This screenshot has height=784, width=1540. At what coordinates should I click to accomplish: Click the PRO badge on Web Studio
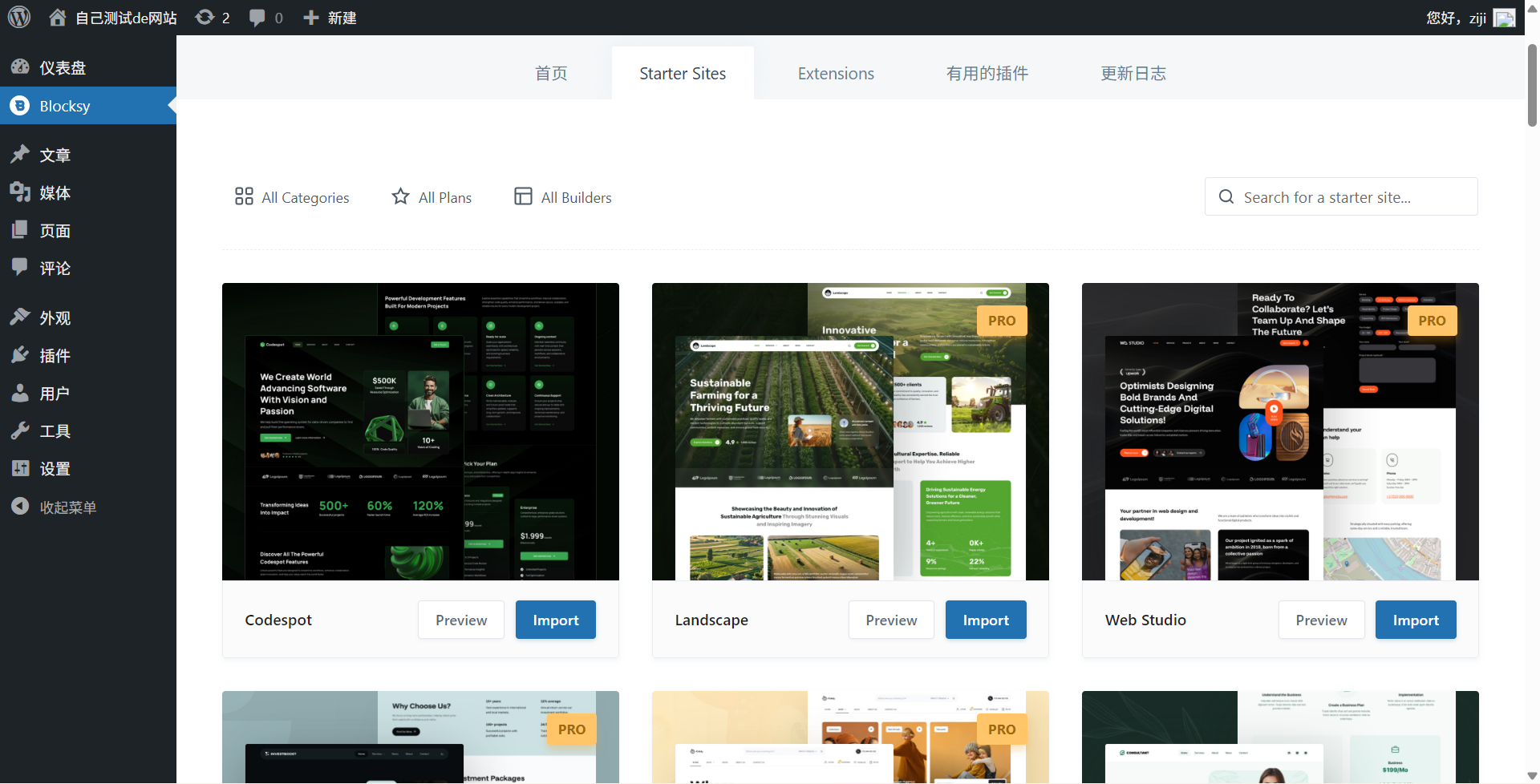[x=1432, y=320]
